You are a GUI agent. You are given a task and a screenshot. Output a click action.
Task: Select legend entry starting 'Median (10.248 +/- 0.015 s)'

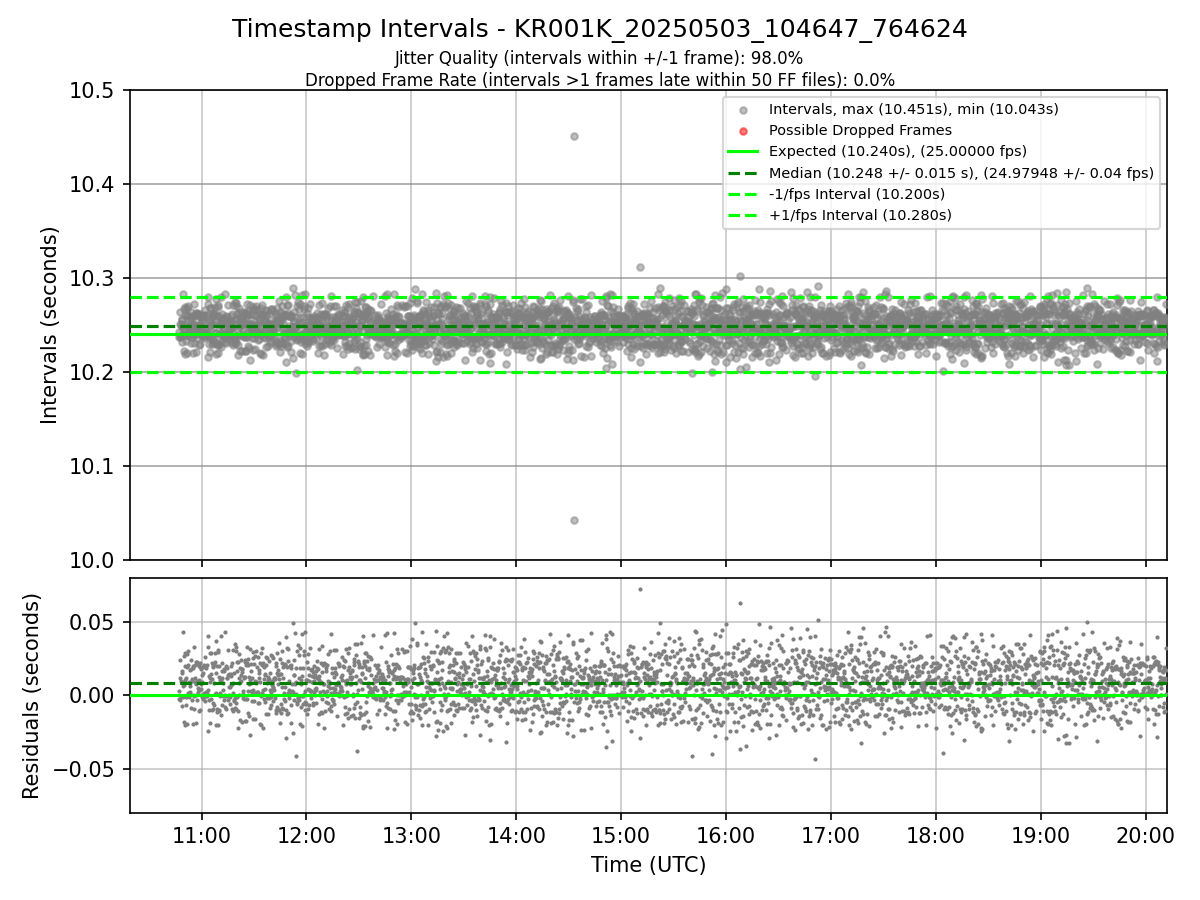[961, 173]
